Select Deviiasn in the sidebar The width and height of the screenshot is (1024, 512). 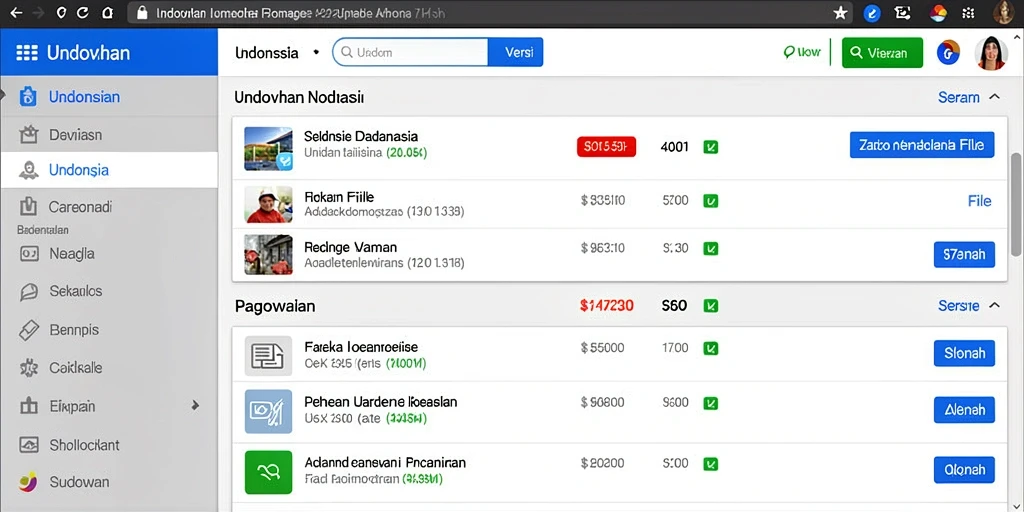click(x=75, y=135)
